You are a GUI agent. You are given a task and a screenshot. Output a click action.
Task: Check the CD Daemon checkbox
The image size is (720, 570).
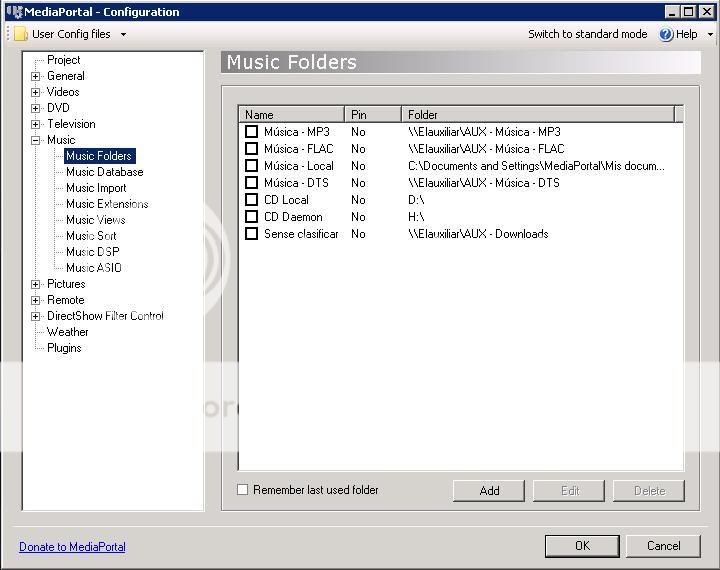[251, 216]
